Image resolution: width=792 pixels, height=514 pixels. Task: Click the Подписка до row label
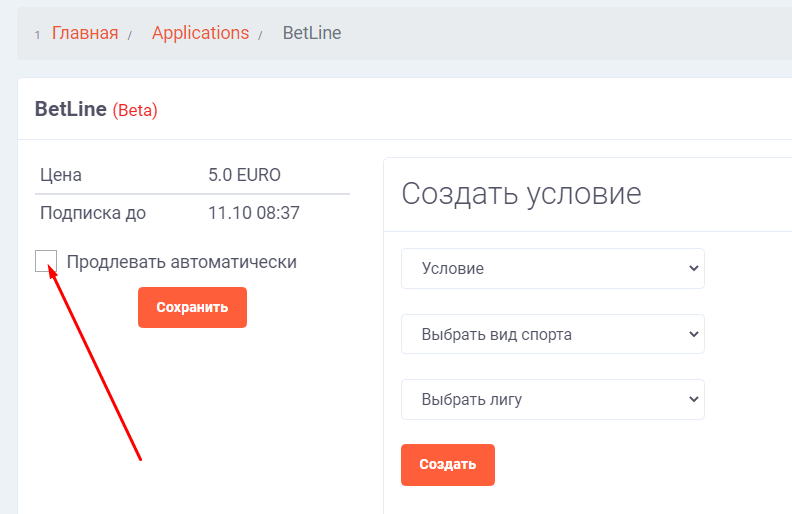coord(93,212)
